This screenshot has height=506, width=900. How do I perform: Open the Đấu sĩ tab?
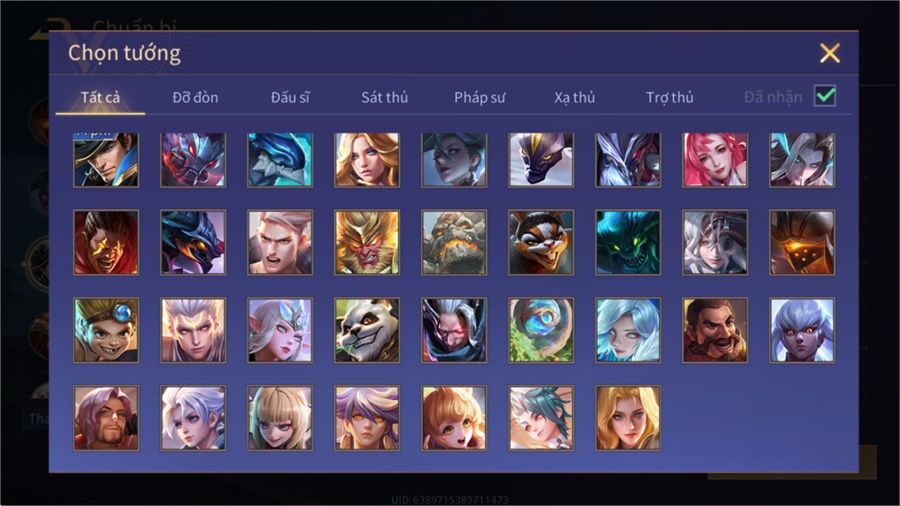290,98
